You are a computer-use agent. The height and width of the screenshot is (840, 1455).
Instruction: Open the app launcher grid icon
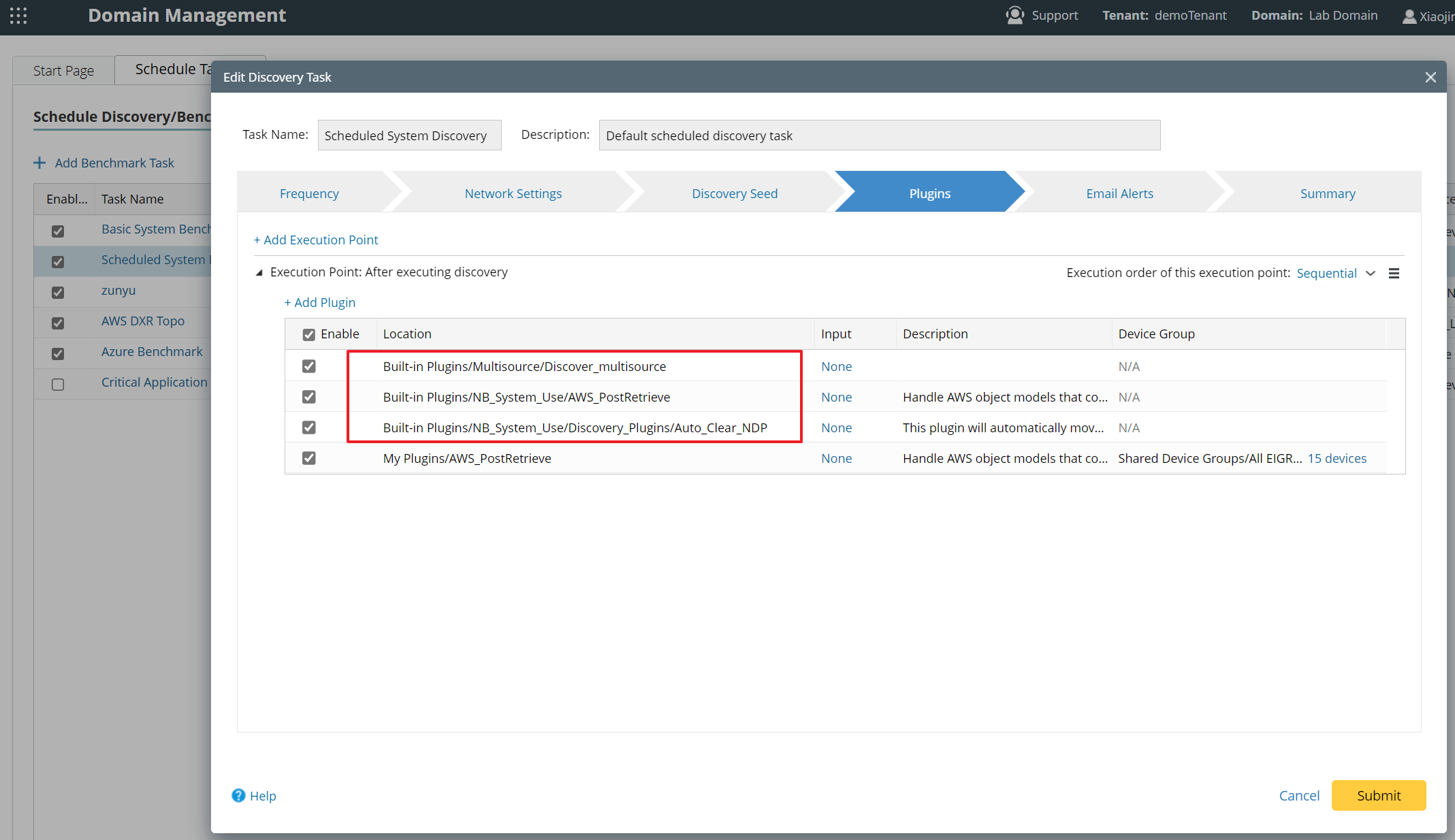(x=18, y=16)
